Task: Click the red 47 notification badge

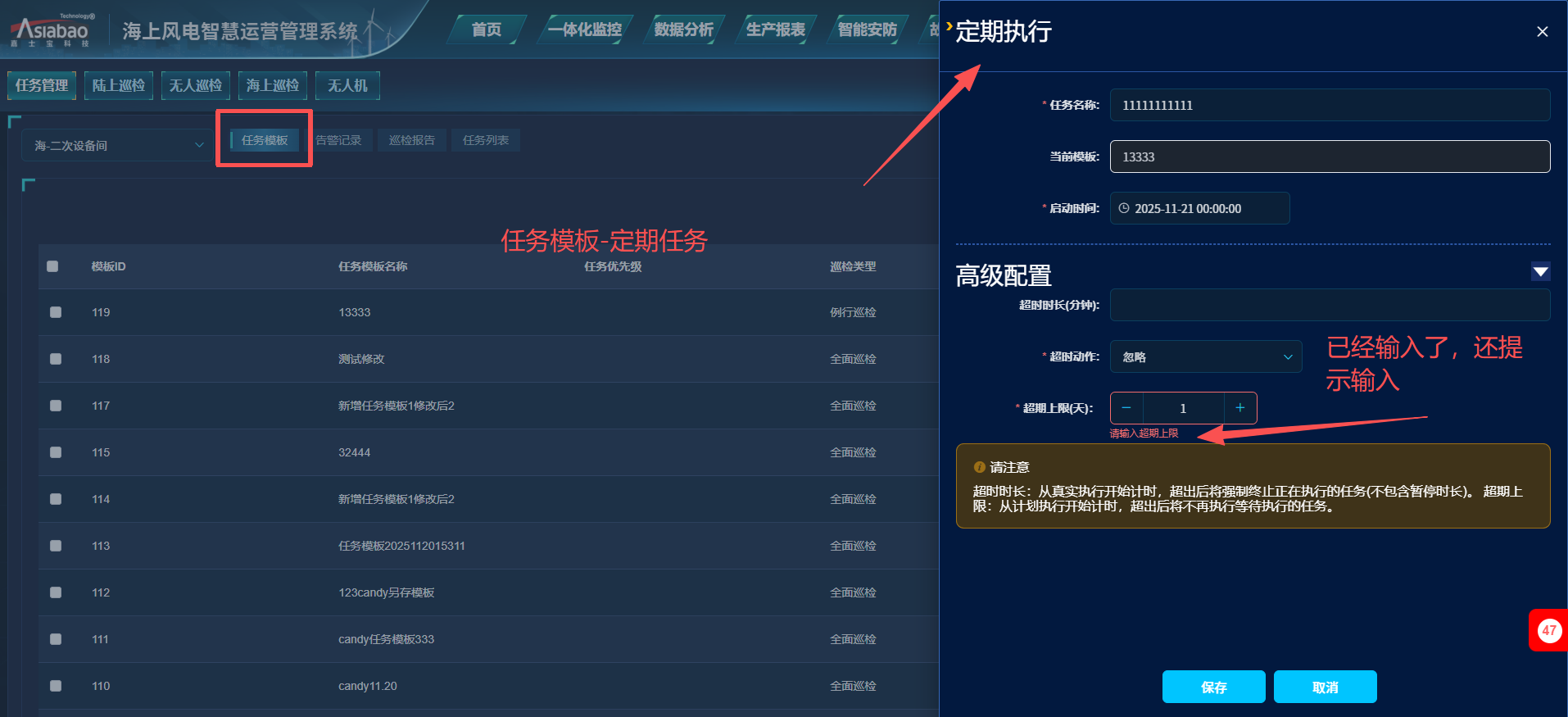Action: pos(1548,630)
